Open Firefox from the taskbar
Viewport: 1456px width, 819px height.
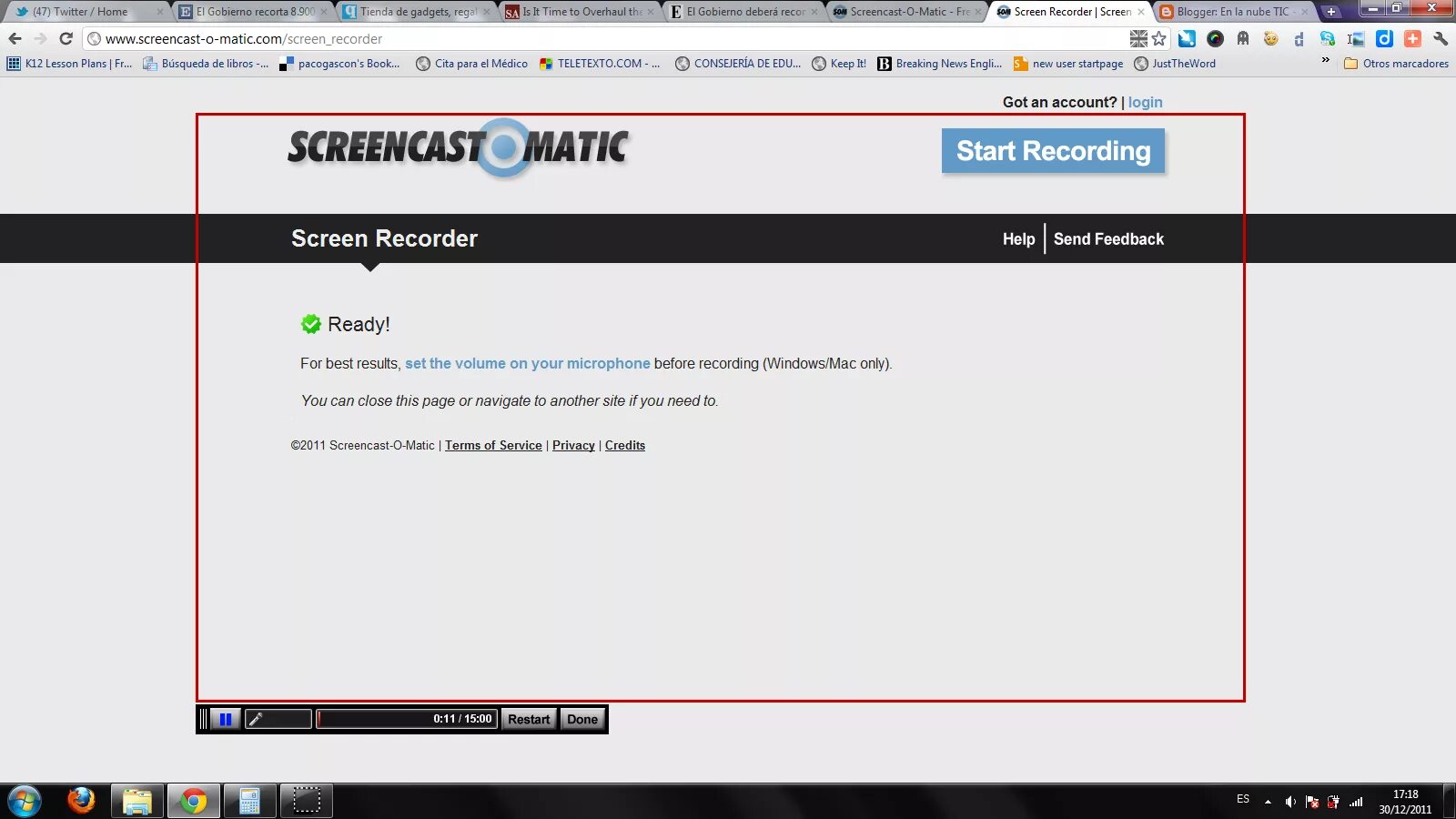point(81,801)
